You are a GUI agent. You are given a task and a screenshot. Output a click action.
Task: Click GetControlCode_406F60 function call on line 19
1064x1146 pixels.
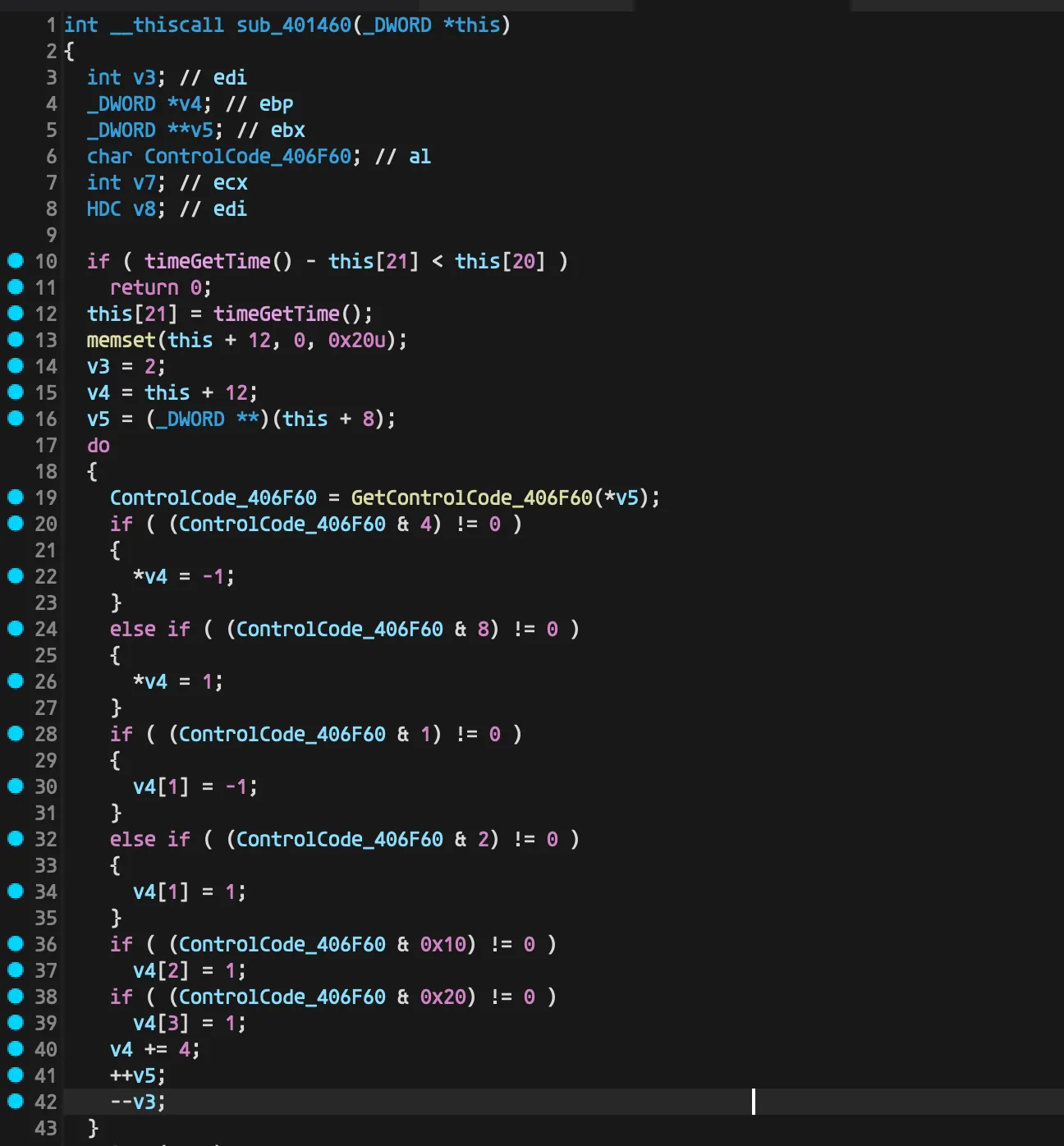coord(471,497)
